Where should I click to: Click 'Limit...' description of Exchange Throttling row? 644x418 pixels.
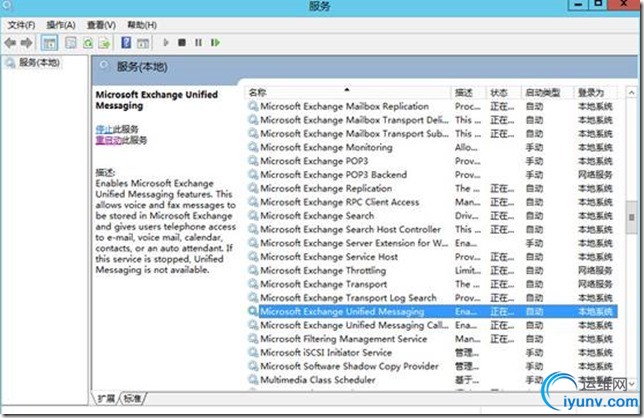[x=468, y=271]
